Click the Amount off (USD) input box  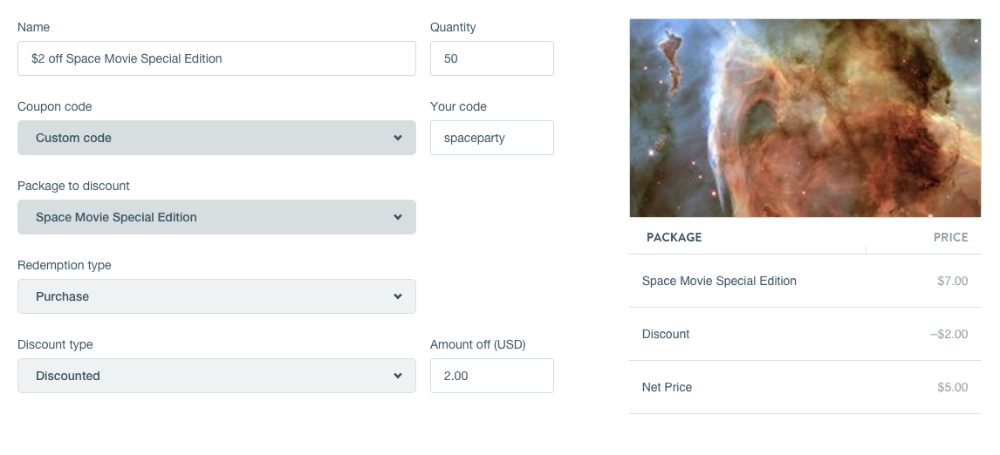pos(491,376)
